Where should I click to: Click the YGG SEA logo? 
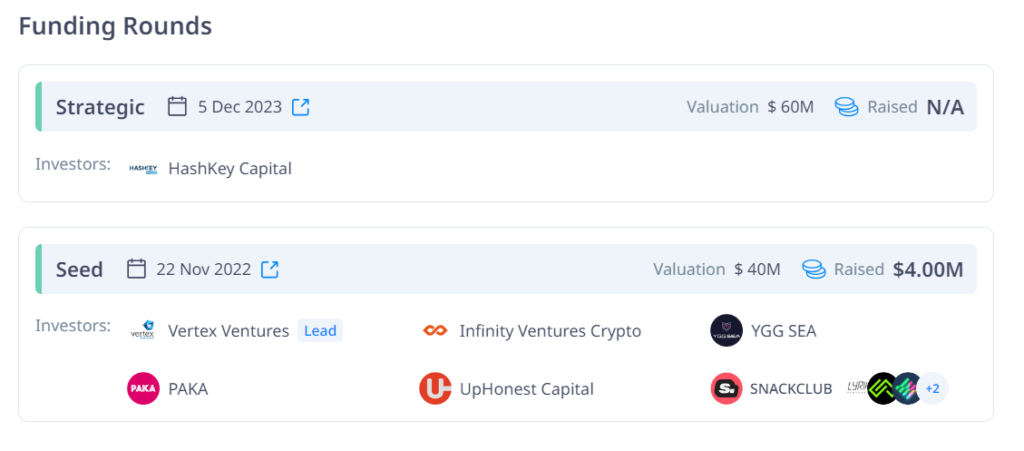[726, 331]
